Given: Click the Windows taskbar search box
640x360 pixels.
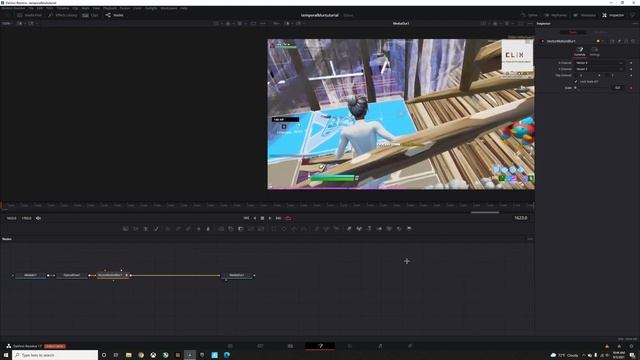Looking at the screenshot, I should click(55, 355).
